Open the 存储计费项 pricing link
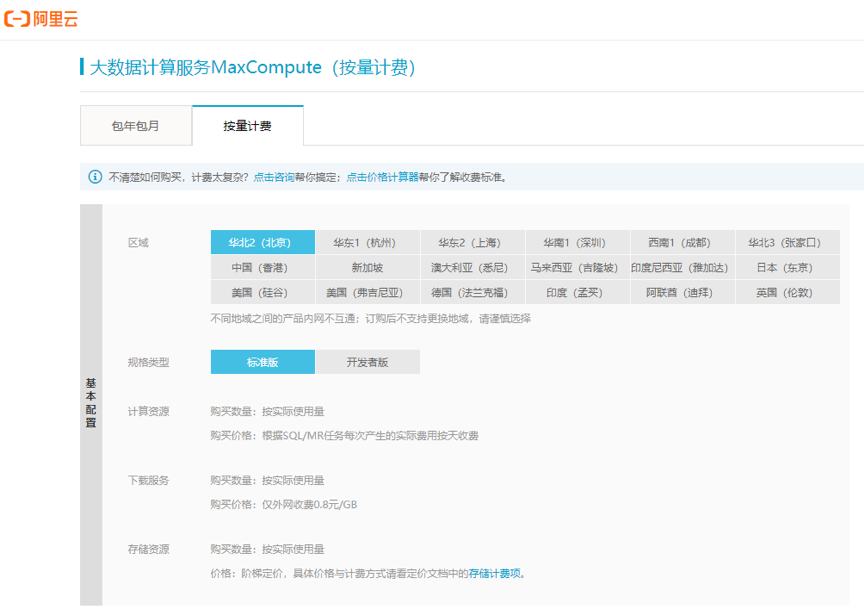Viewport: 864px width, 616px height. [494, 574]
